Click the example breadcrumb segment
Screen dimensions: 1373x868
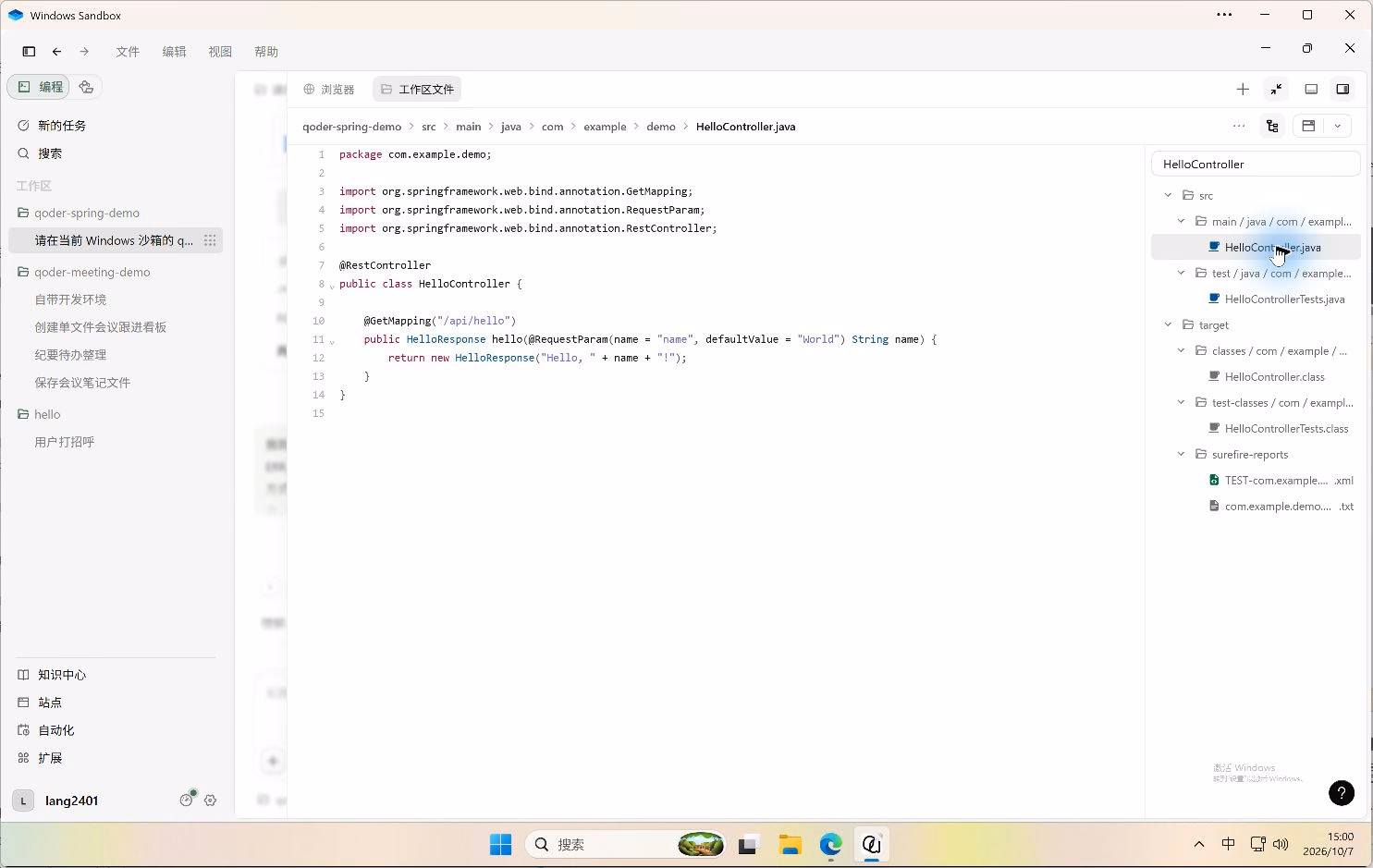tap(605, 127)
